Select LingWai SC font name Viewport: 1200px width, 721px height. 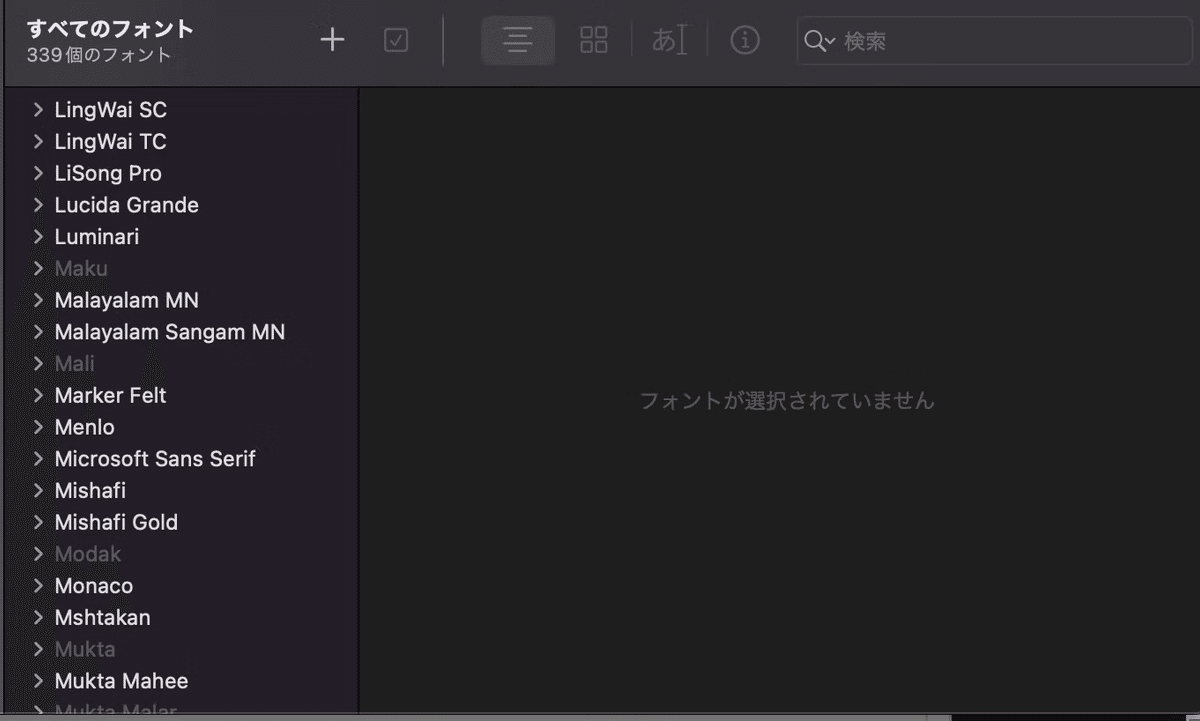tap(111, 109)
